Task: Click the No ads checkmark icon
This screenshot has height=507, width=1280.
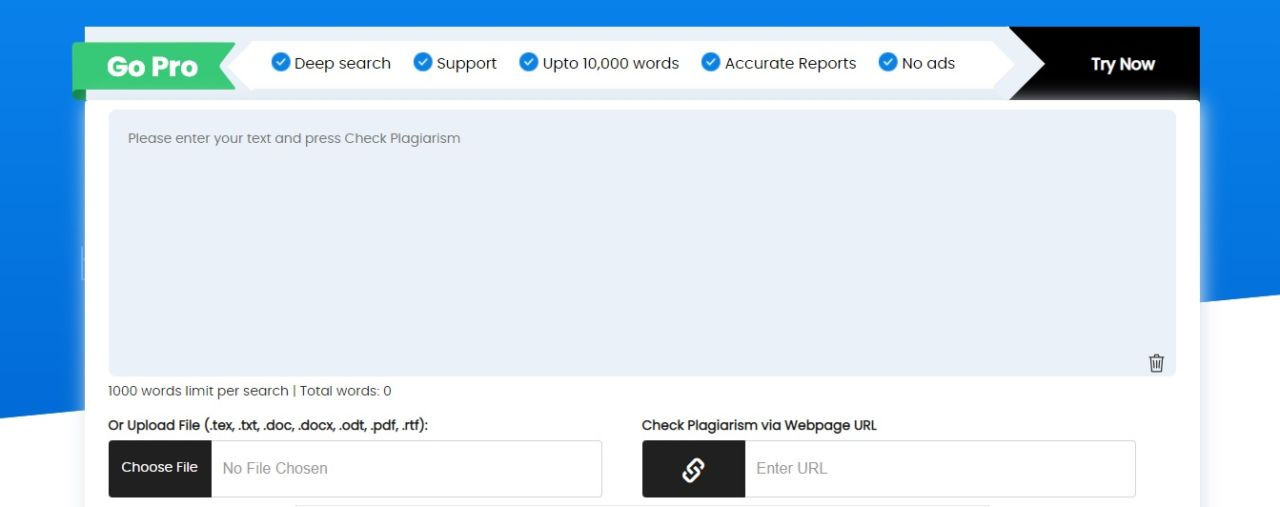Action: click(888, 62)
